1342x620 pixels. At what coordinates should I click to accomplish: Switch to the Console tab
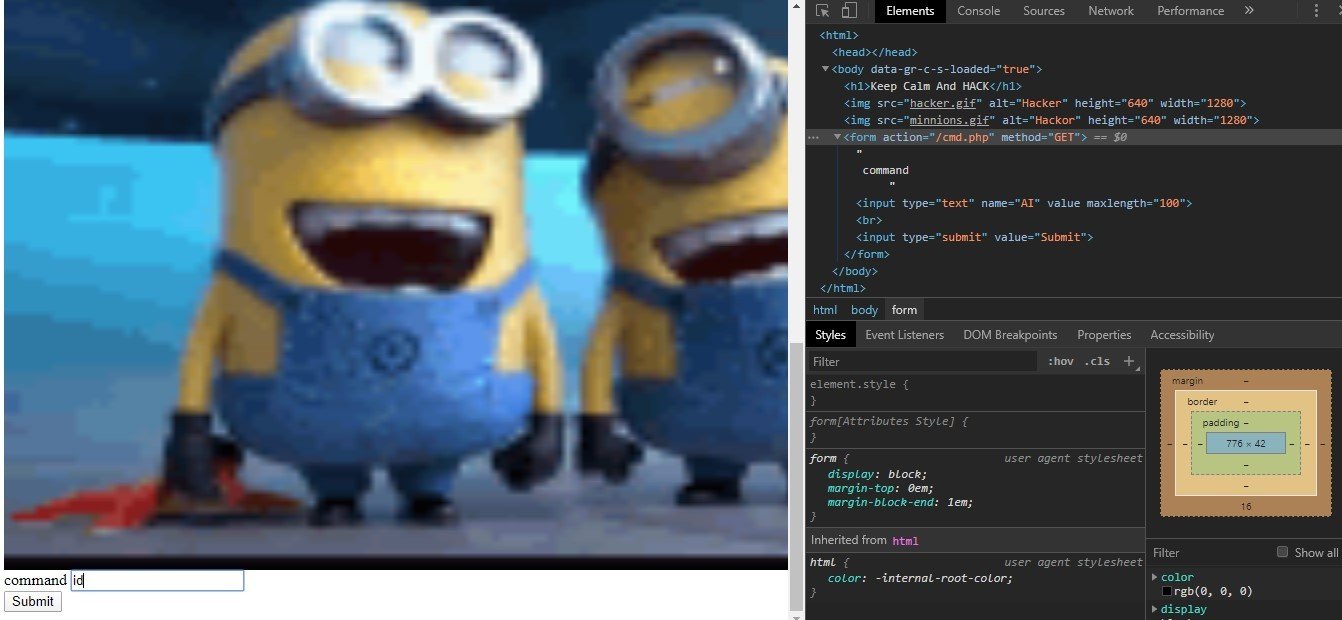(x=978, y=11)
